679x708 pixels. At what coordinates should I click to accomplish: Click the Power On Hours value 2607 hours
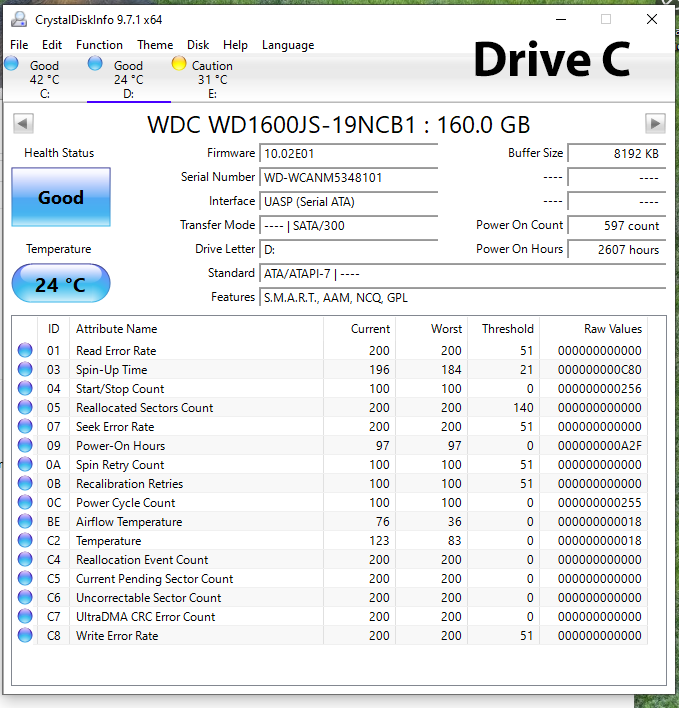coord(616,249)
